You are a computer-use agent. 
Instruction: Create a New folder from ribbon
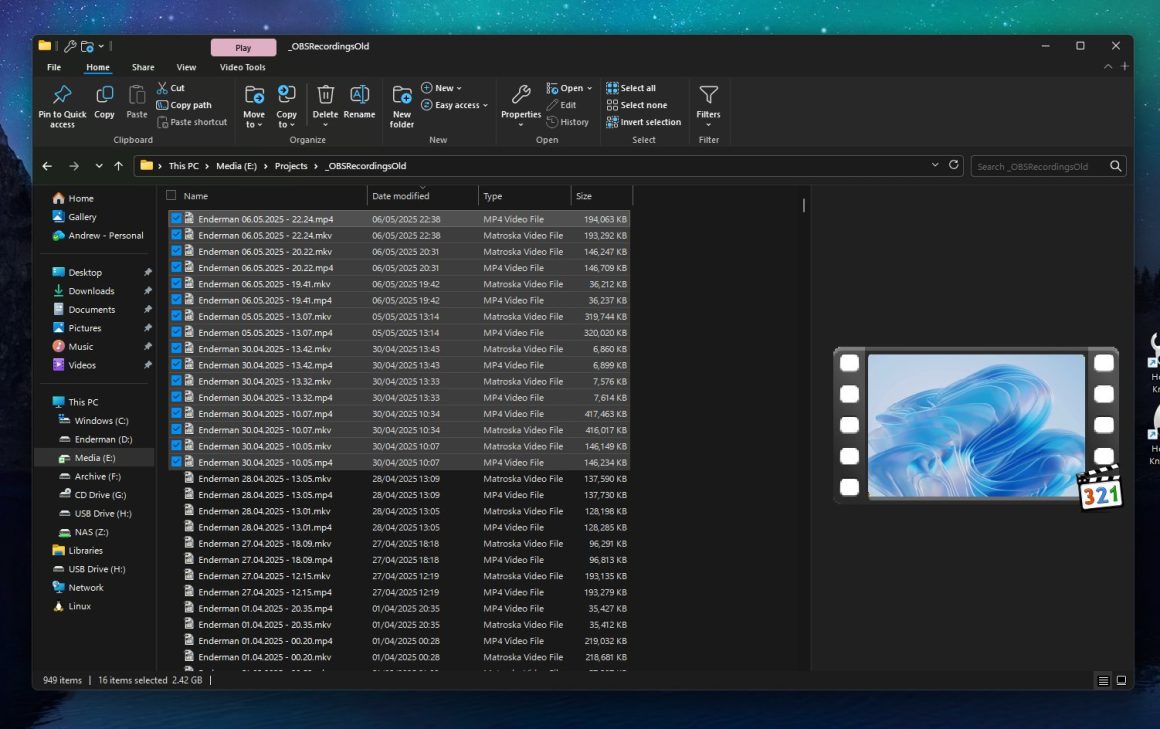(402, 105)
